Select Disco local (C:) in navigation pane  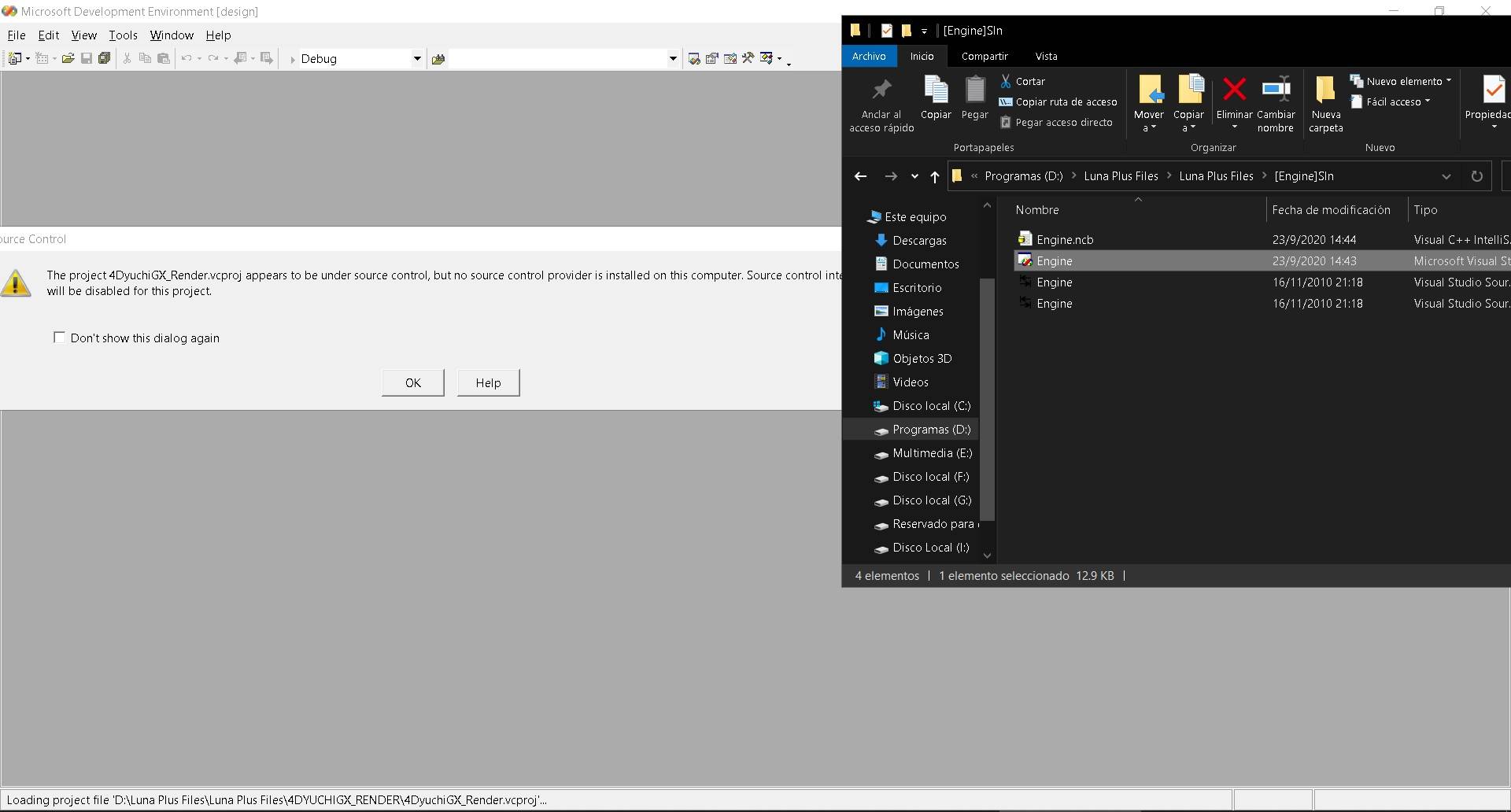point(931,406)
